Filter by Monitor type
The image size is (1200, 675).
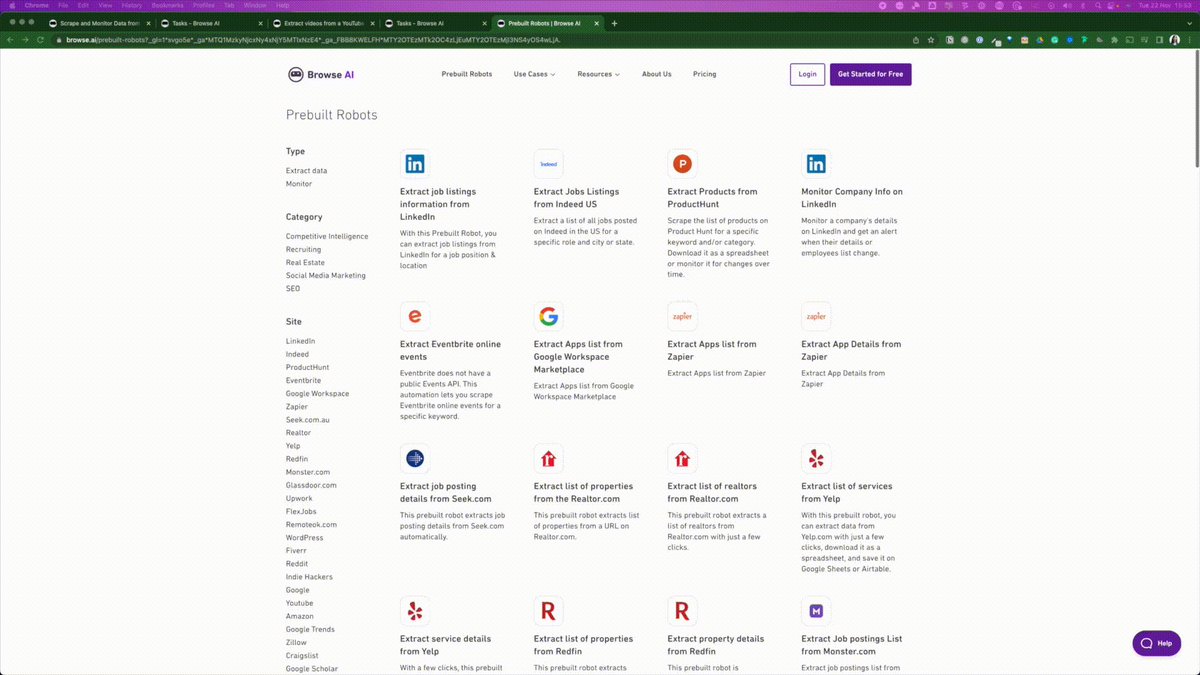(299, 184)
